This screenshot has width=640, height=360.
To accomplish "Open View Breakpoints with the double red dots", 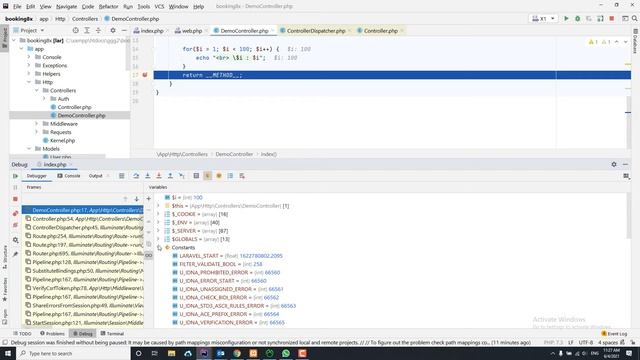I will click(x=16, y=213).
